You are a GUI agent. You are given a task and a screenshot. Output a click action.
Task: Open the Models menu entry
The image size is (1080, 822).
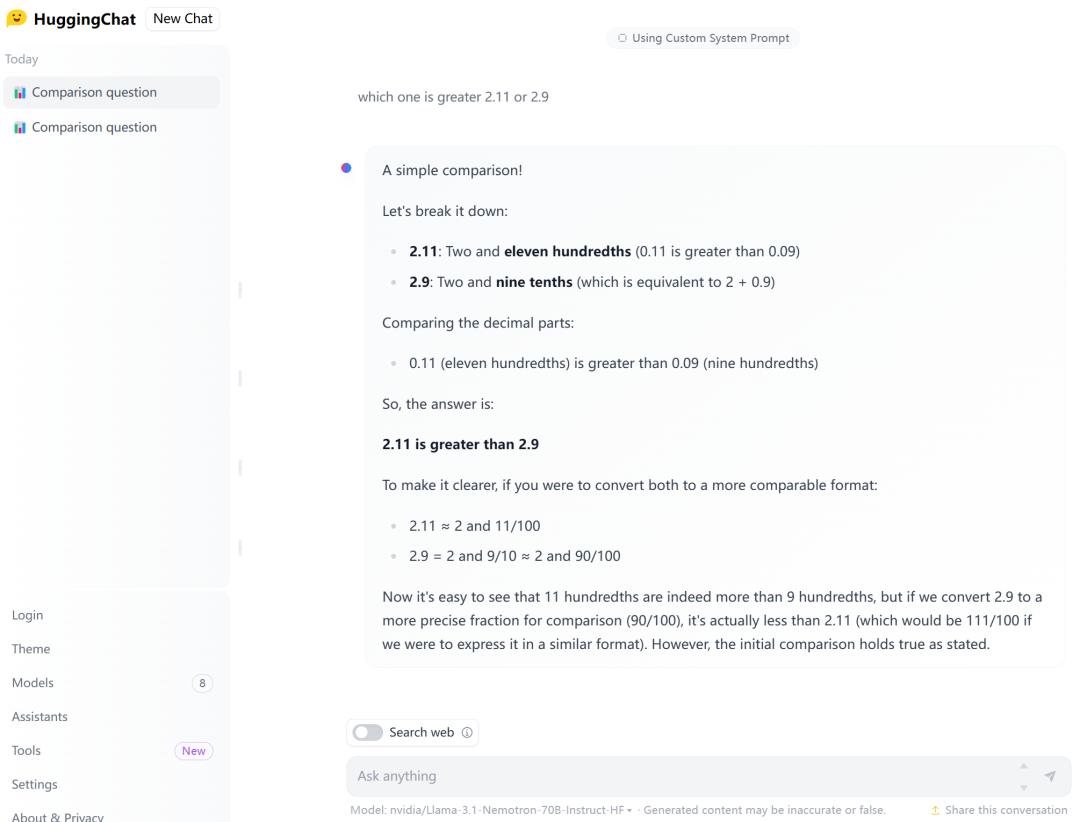[x=31, y=682]
